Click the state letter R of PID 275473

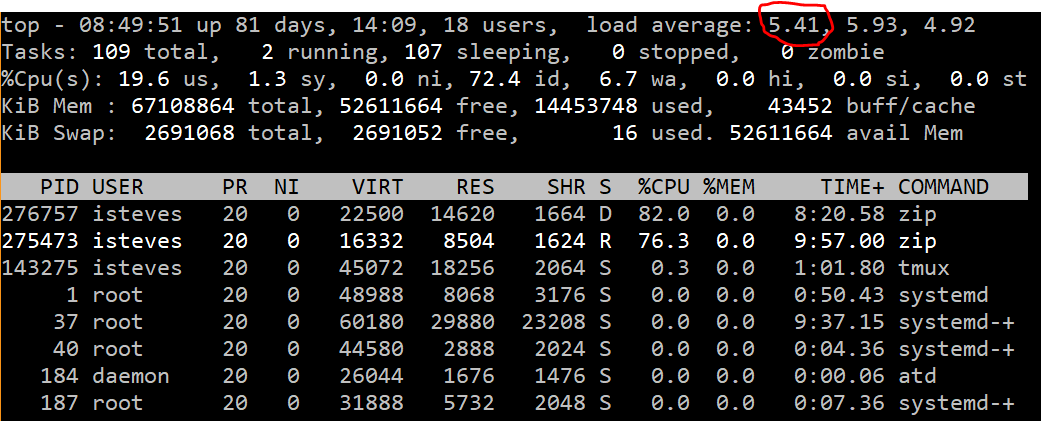point(605,240)
